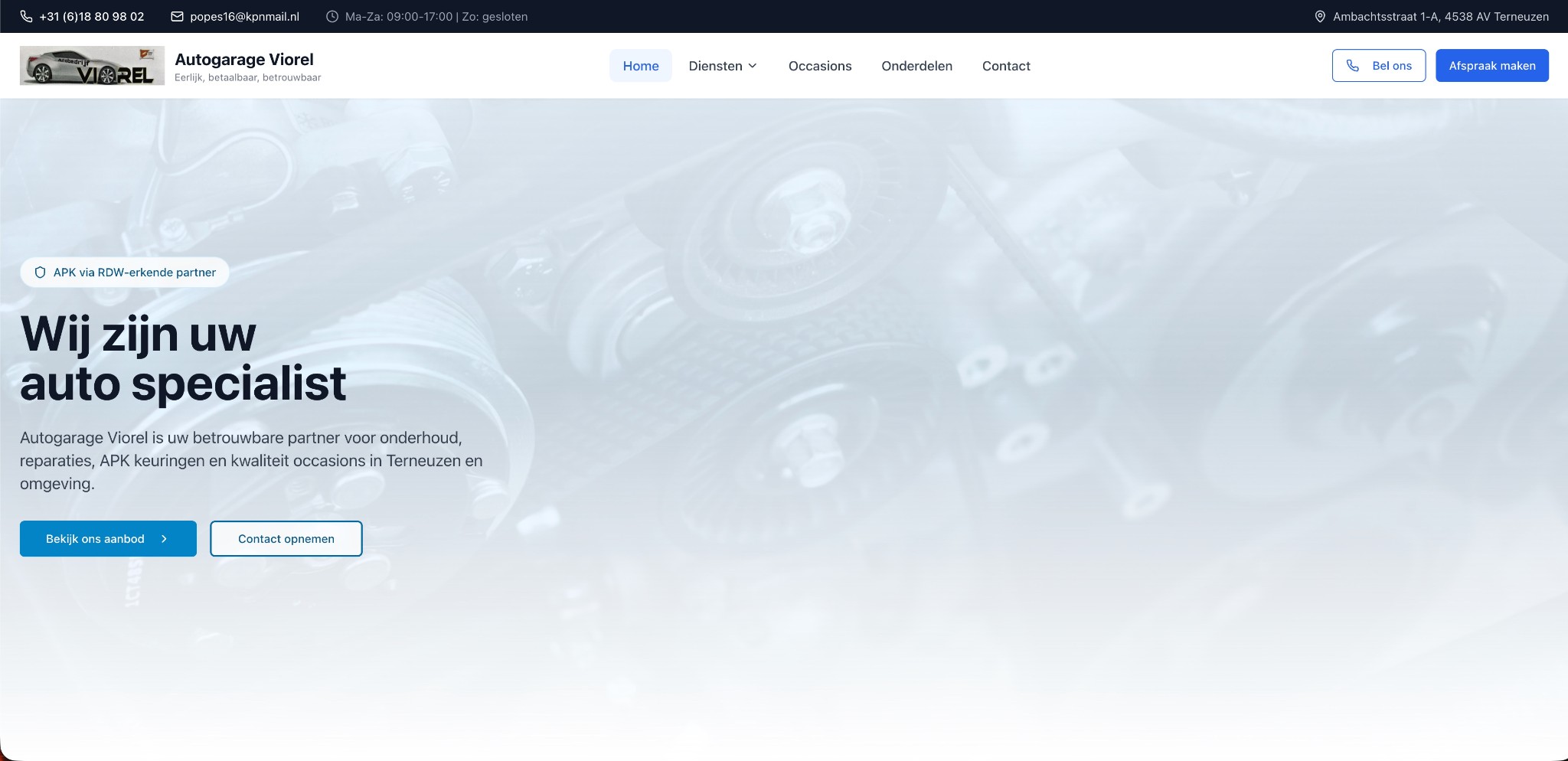Click the envelope email icon
Screen dimensions: 1568x761
tap(177, 16)
